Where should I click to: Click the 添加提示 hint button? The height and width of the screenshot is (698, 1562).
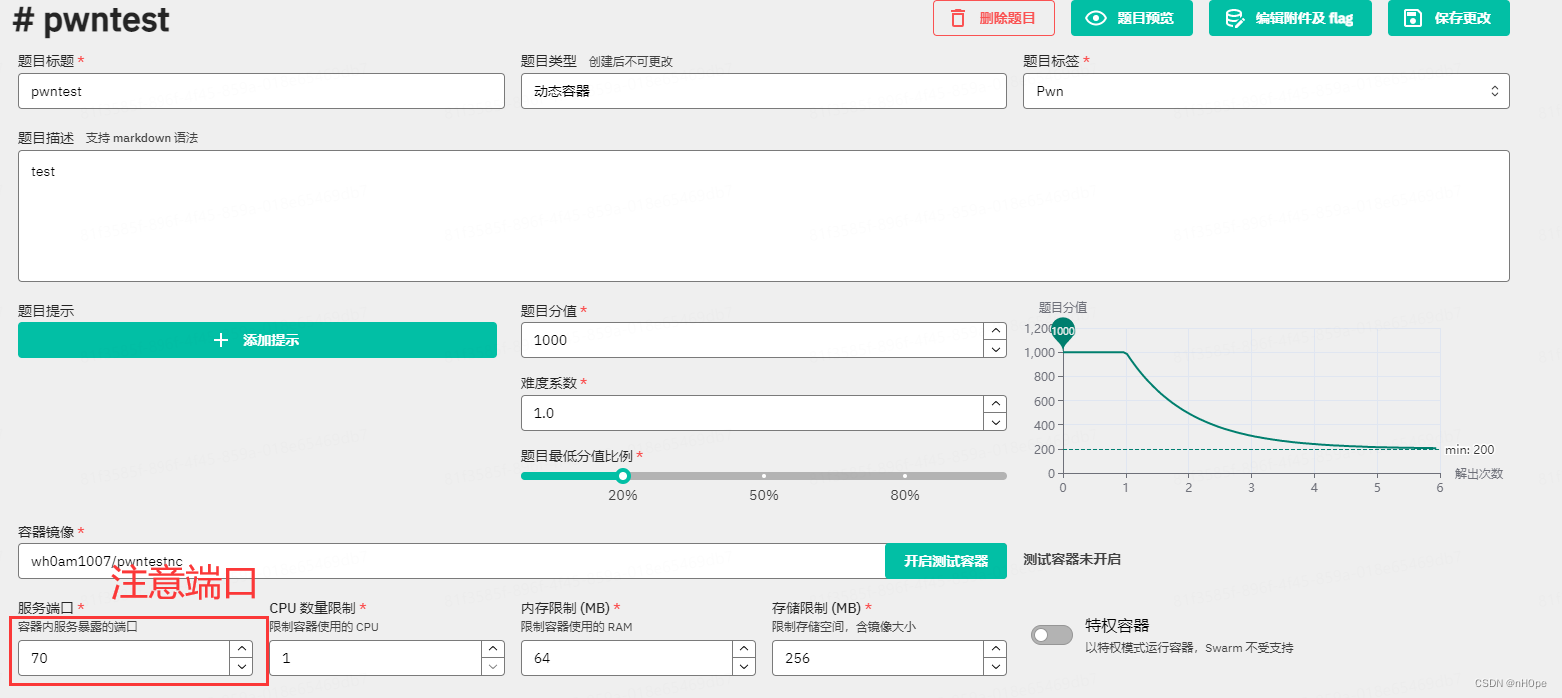pos(257,340)
